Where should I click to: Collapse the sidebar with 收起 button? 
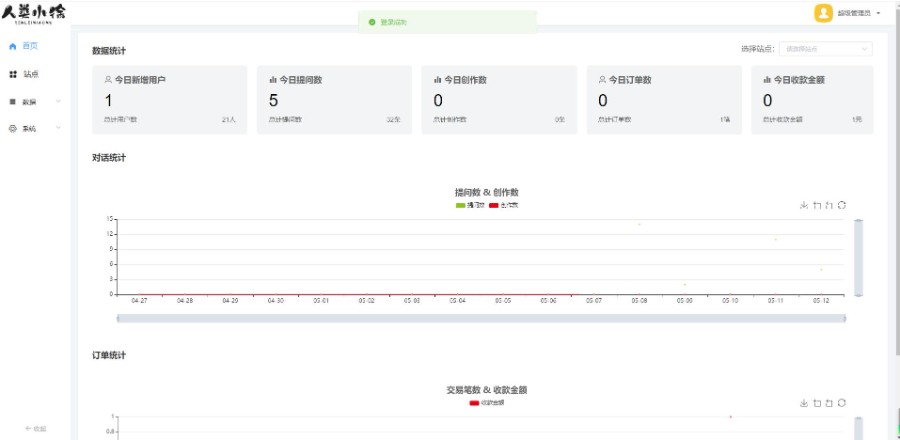pyautogui.click(x=36, y=429)
